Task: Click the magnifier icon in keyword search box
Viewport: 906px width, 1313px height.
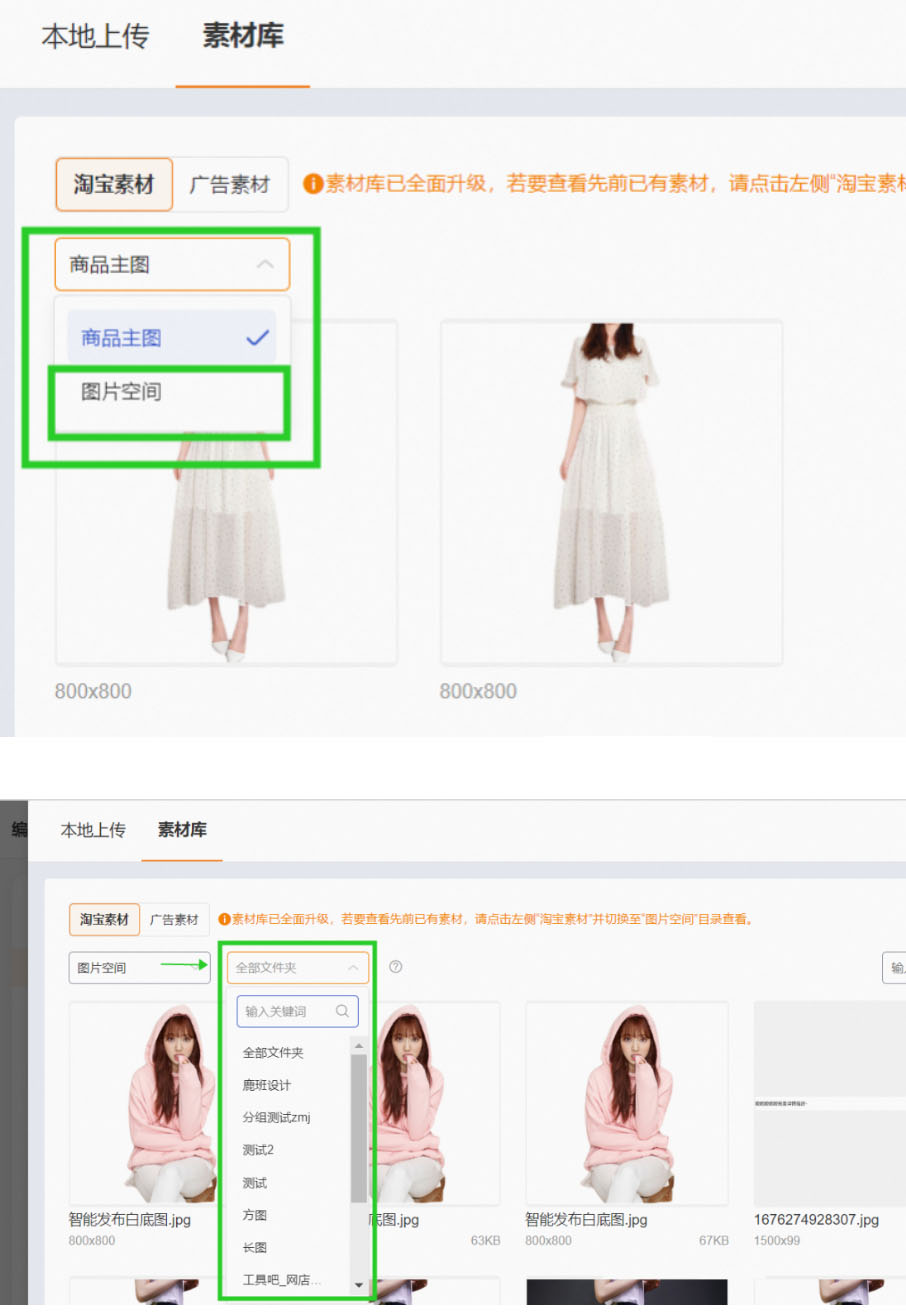Action: (x=343, y=1011)
